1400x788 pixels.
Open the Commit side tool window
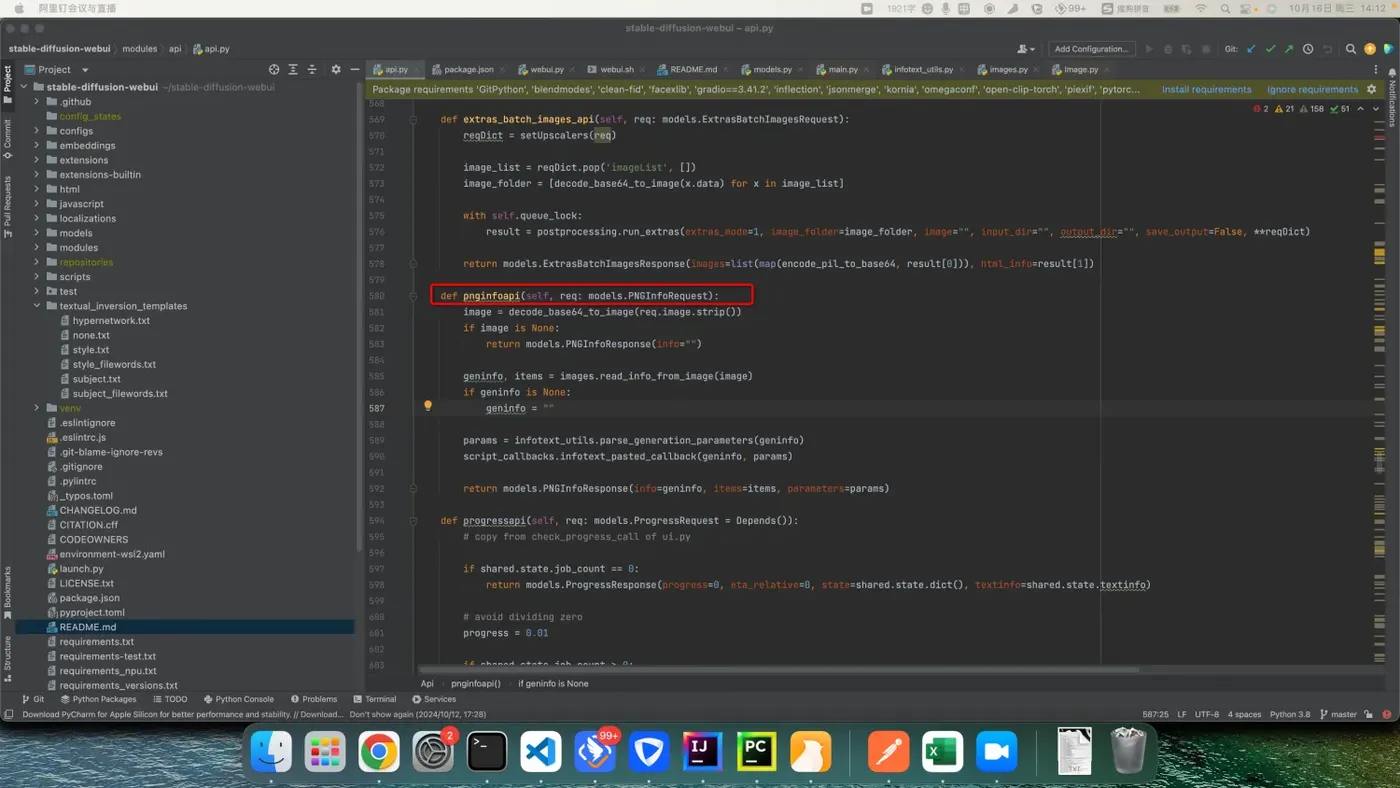[x=7, y=140]
